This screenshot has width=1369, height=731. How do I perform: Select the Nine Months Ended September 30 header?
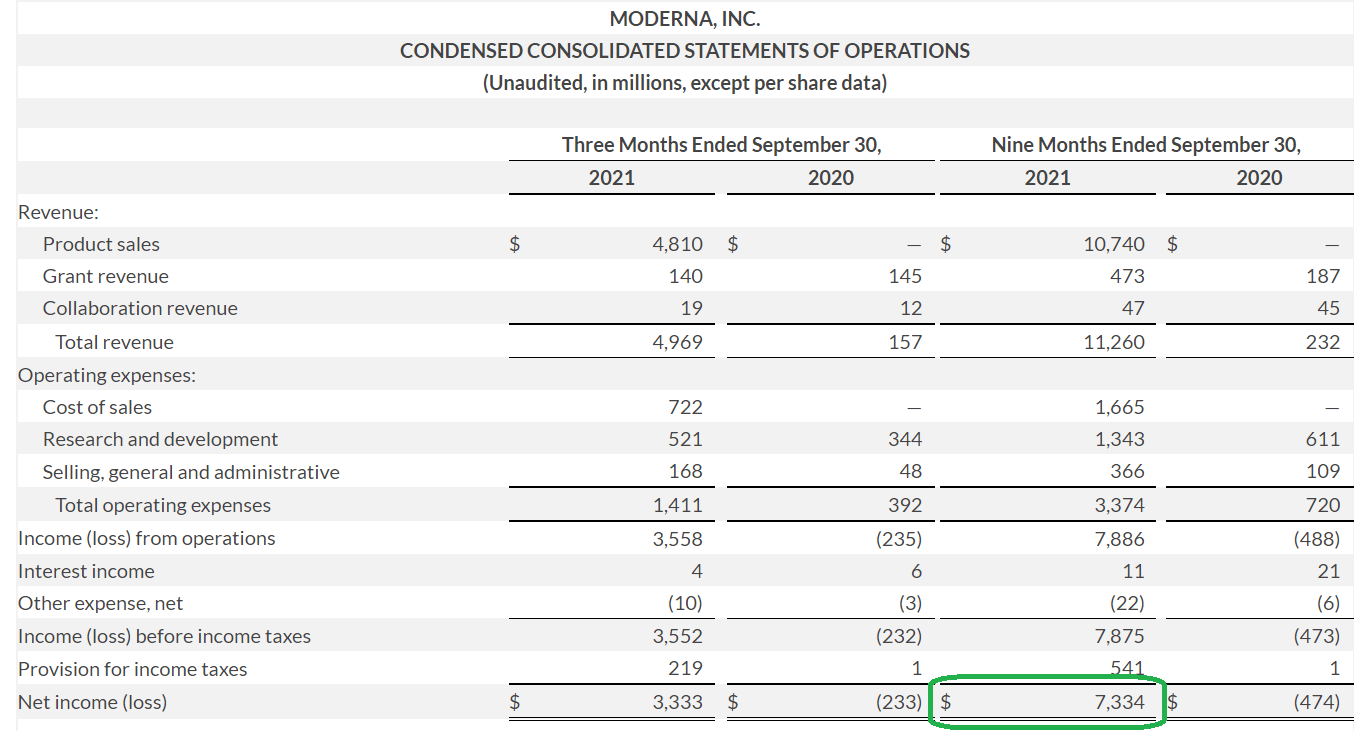[1146, 144]
